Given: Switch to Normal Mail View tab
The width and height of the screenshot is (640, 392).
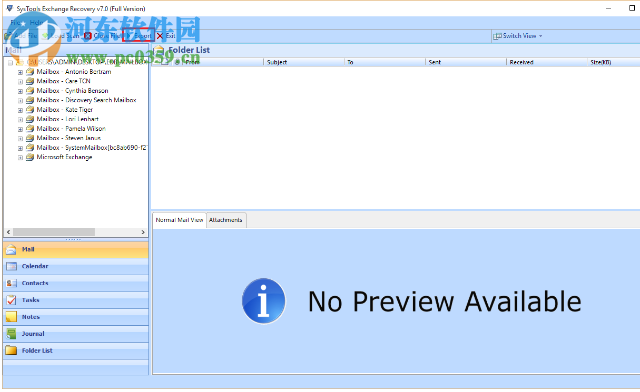Looking at the screenshot, I should (x=179, y=220).
